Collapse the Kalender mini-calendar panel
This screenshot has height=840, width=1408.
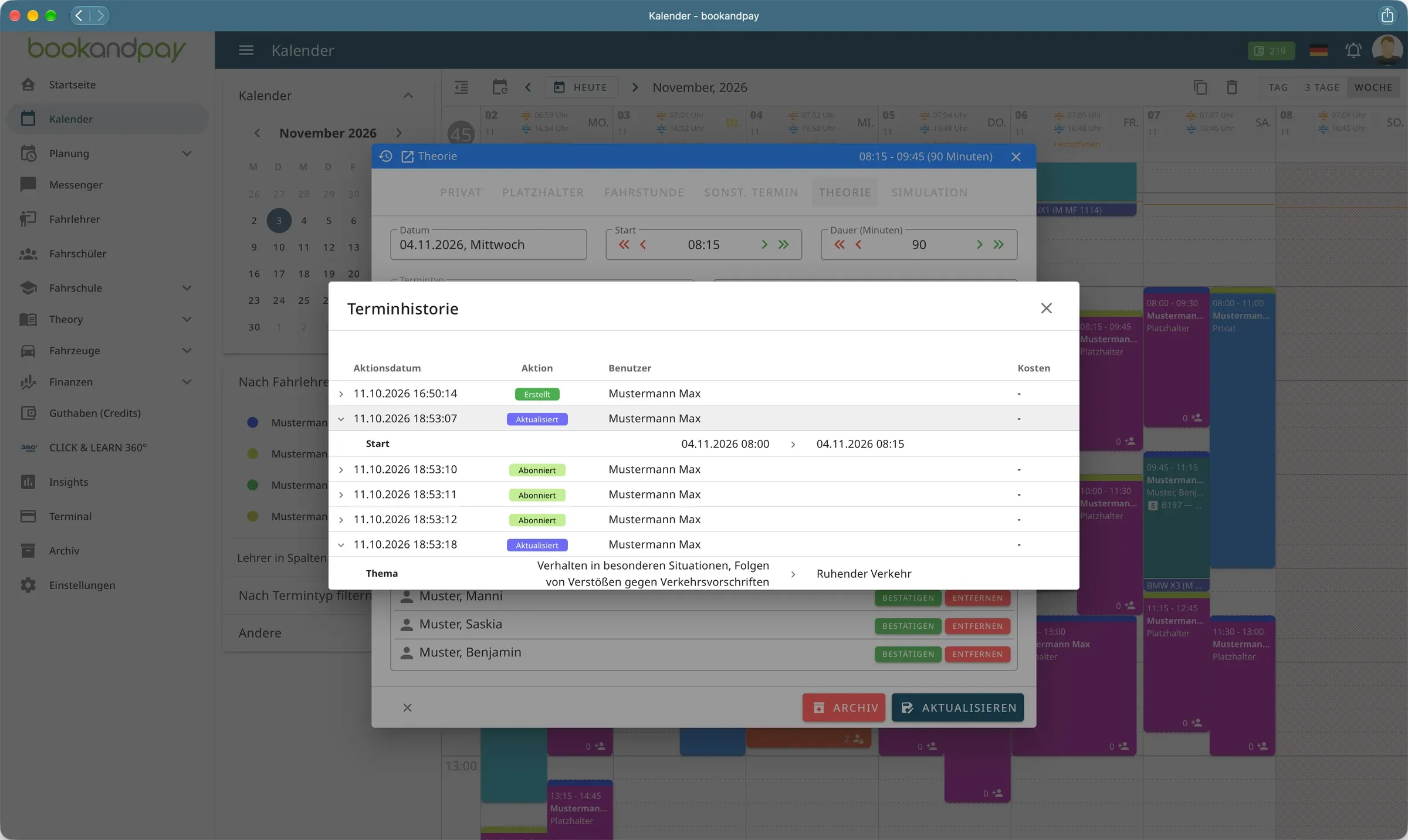pyautogui.click(x=408, y=96)
